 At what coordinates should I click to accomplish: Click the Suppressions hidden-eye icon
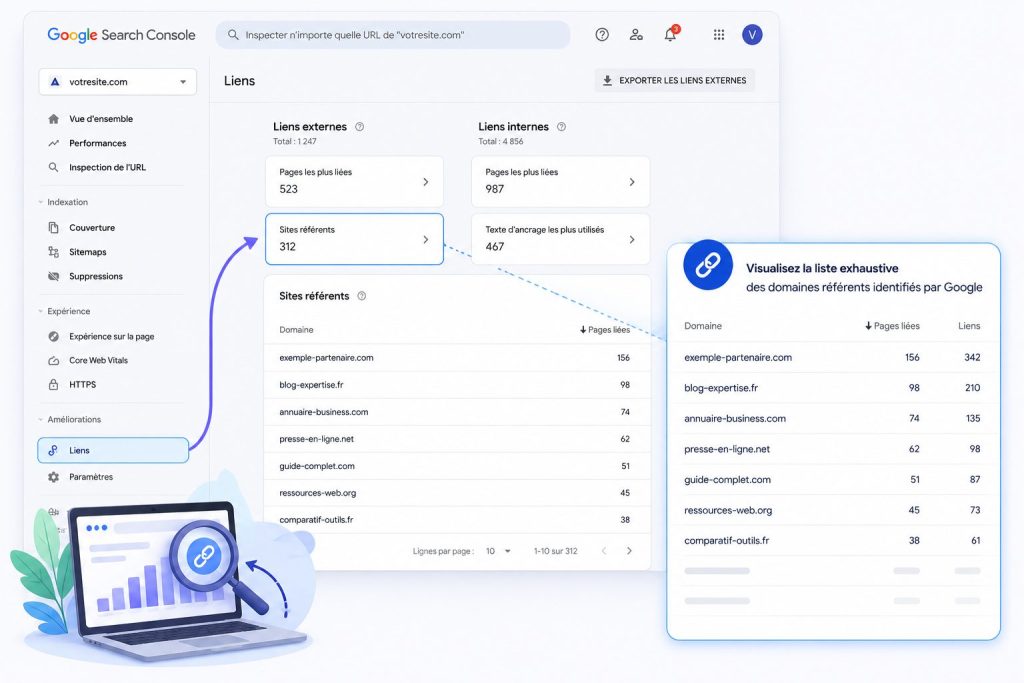54,276
